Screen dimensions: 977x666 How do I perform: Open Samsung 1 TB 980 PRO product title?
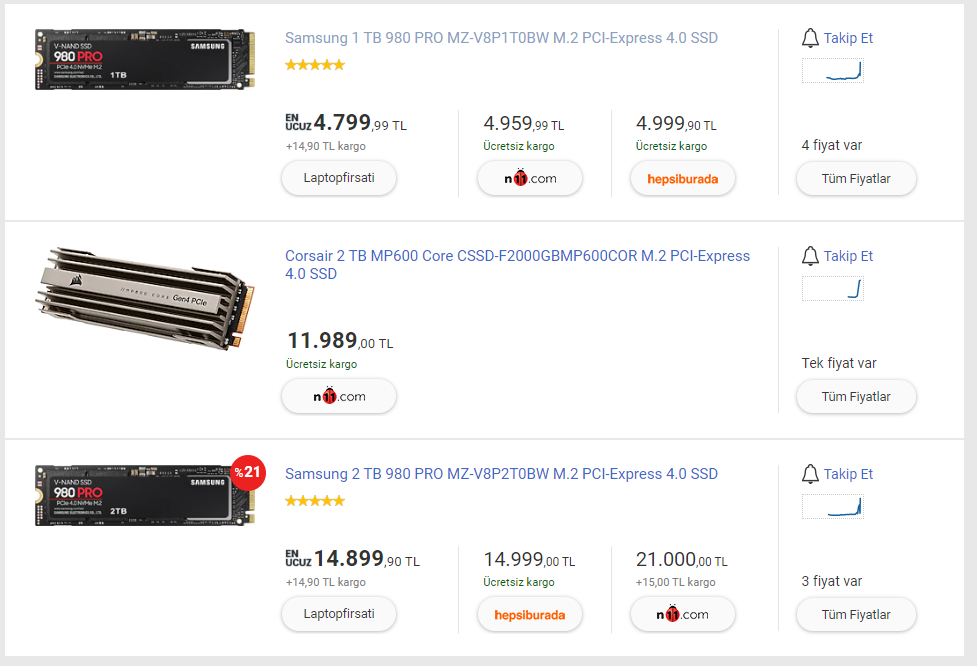click(x=501, y=38)
